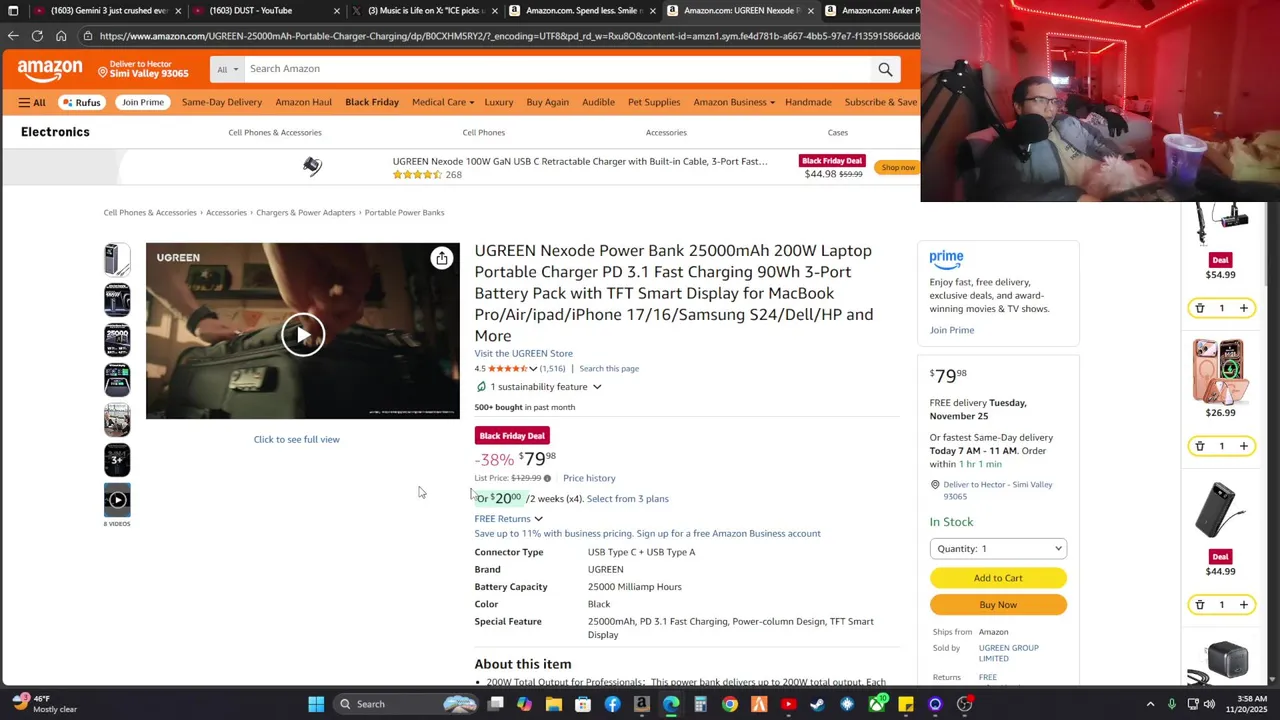This screenshot has width=1280, height=720.
Task: Open Portable Power Banks breadcrumb
Action: [x=404, y=212]
